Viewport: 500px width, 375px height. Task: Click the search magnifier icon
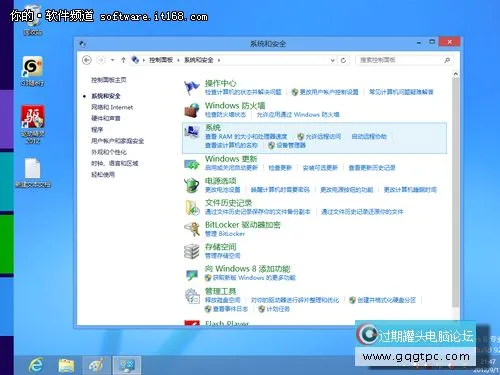click(x=447, y=60)
